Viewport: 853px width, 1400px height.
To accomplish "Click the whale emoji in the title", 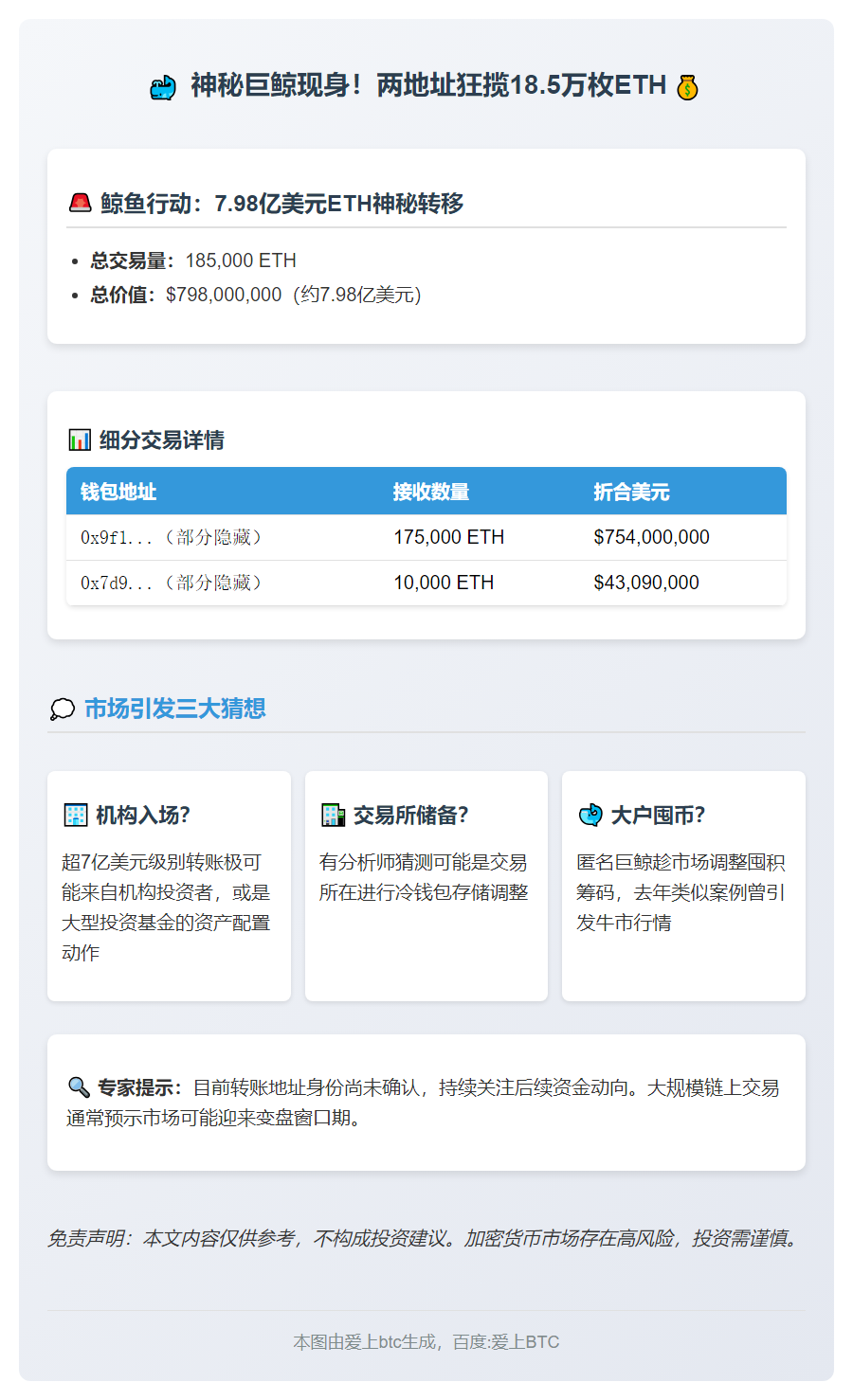I will coord(163,87).
